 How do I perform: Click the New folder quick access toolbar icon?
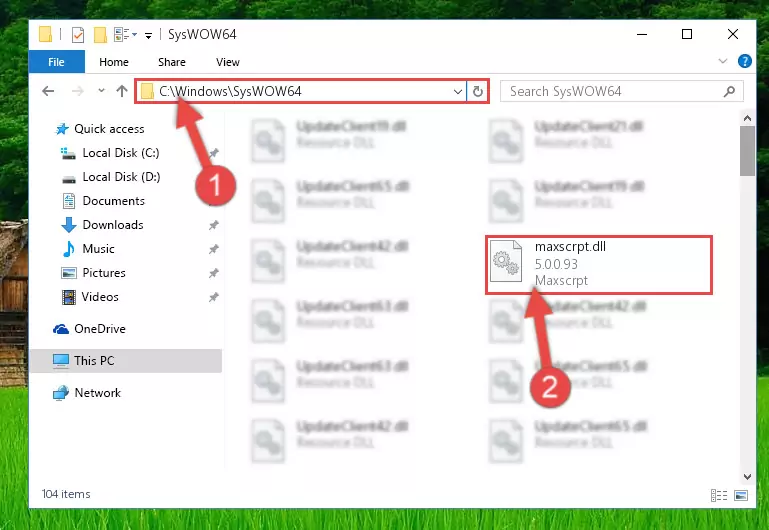pyautogui.click(x=100, y=35)
